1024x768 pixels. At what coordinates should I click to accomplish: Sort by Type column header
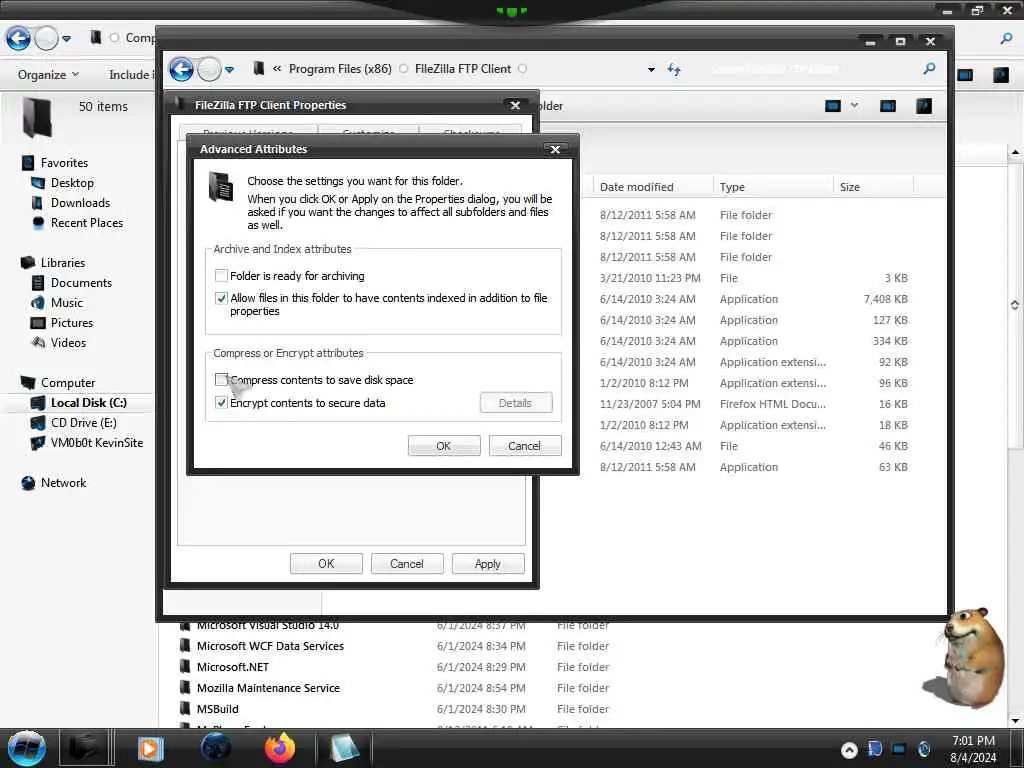click(x=773, y=187)
